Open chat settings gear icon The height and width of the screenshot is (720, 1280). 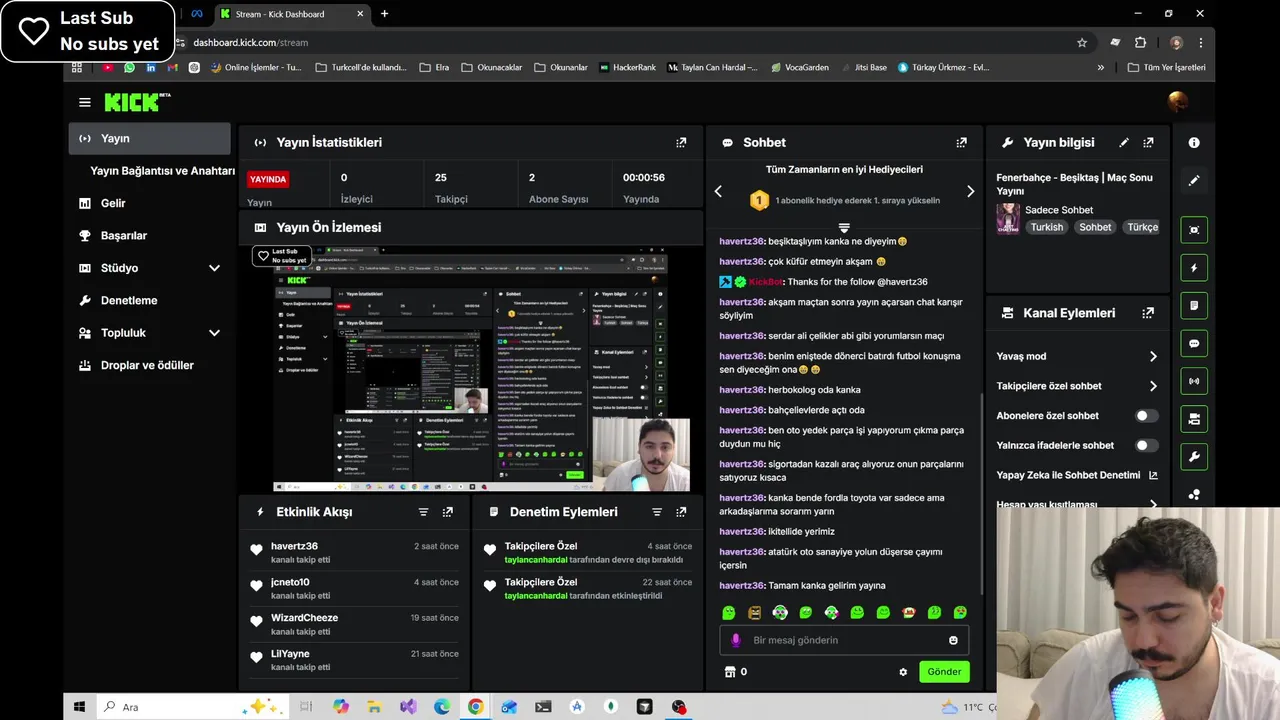click(x=903, y=672)
